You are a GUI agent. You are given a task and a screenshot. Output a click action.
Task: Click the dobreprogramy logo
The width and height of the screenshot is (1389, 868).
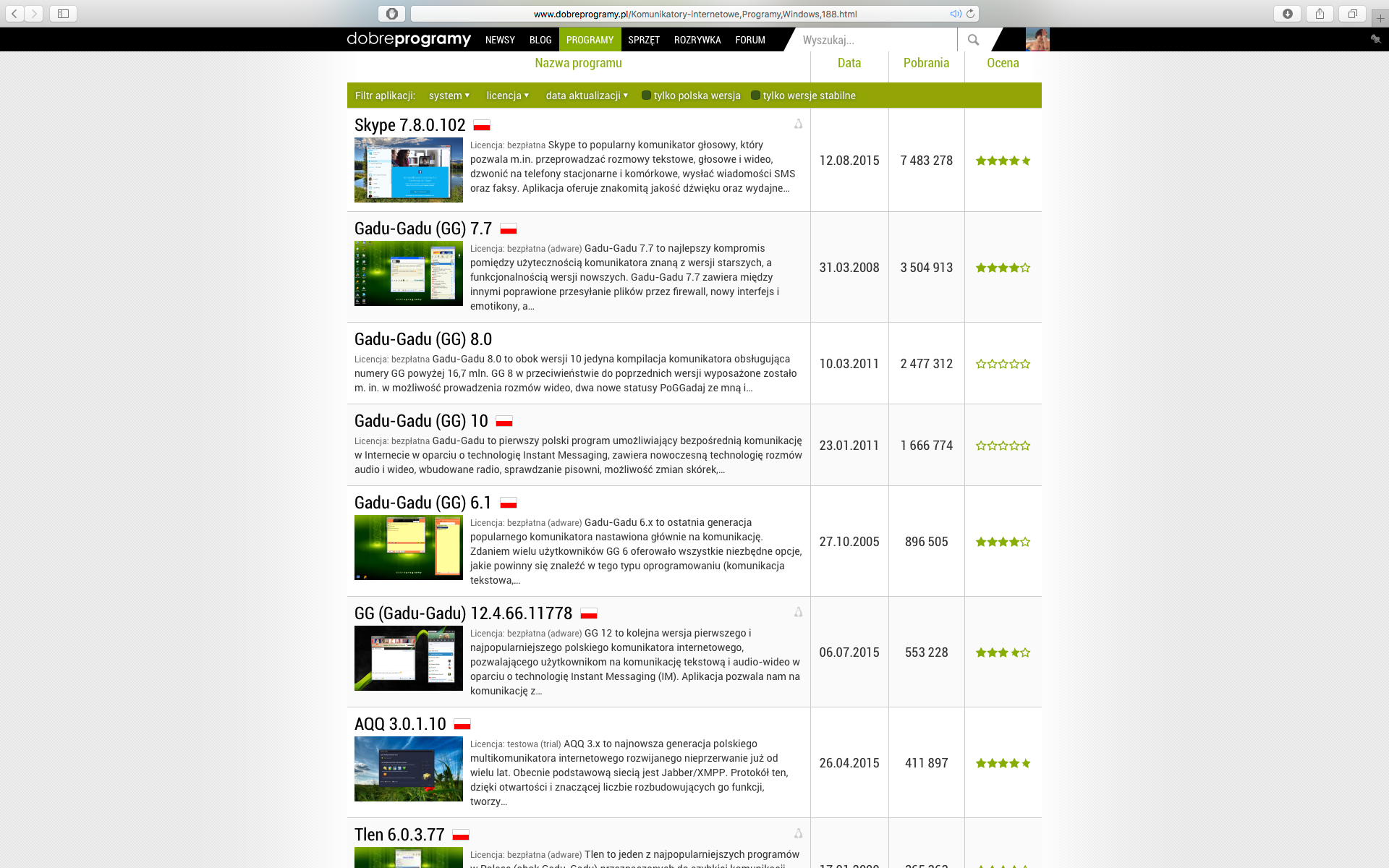pos(409,39)
